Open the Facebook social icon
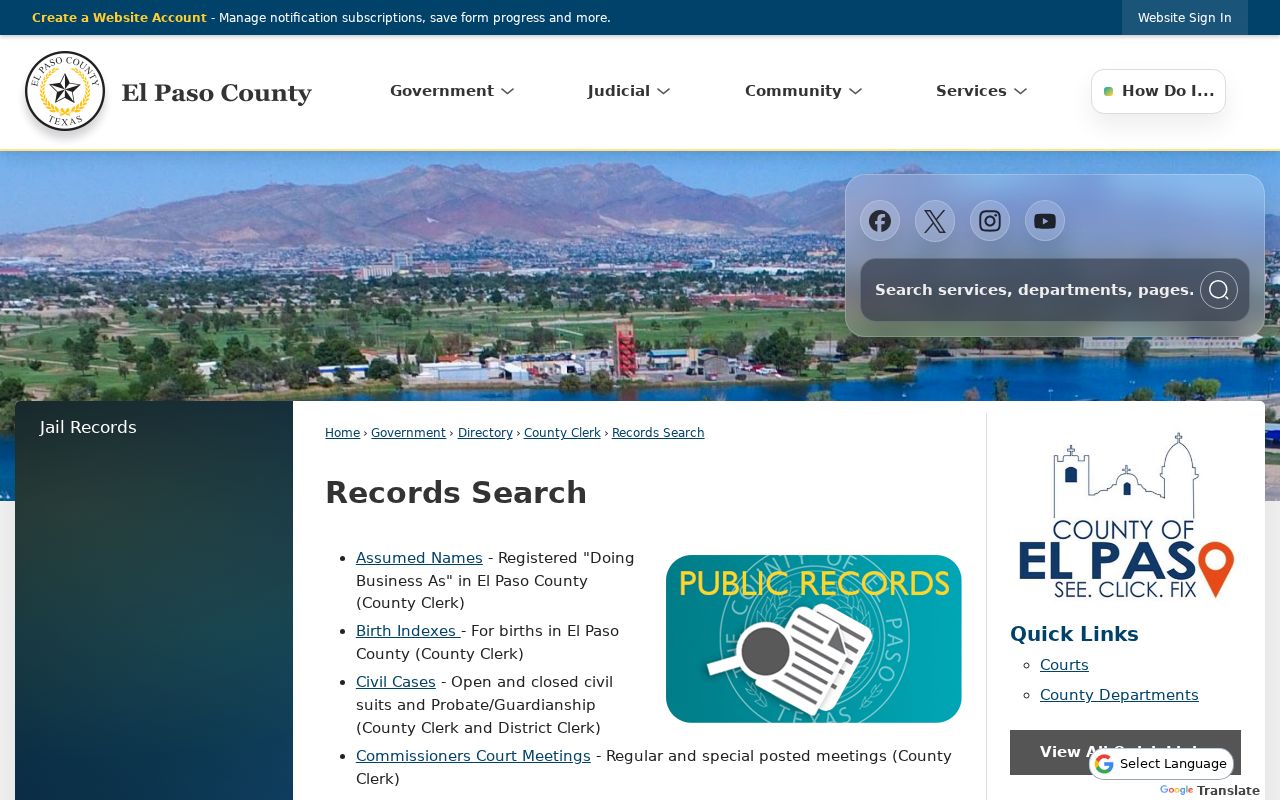 (880, 221)
